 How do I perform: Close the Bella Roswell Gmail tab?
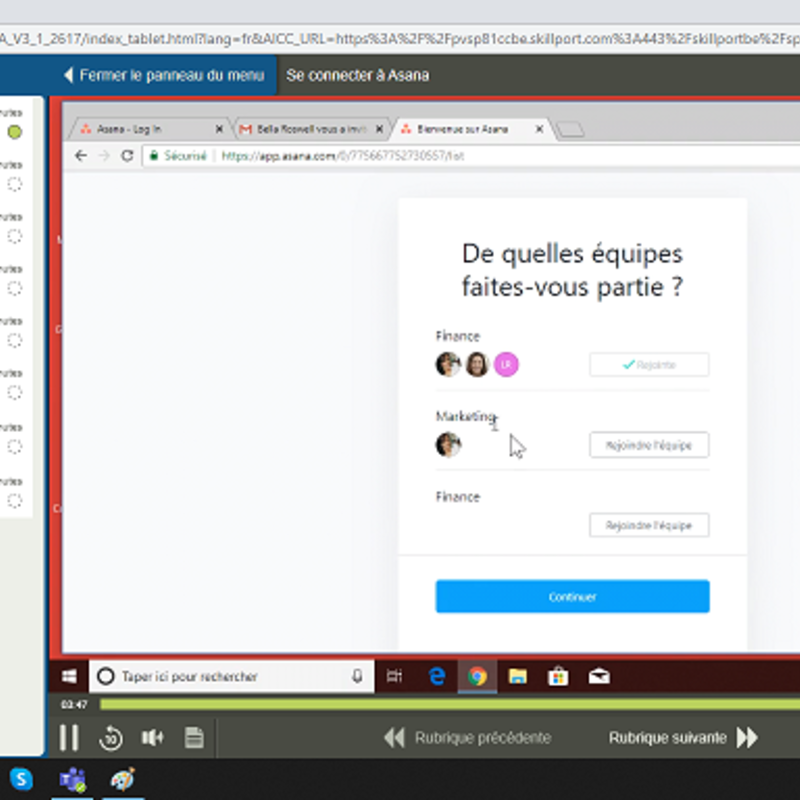click(379, 129)
